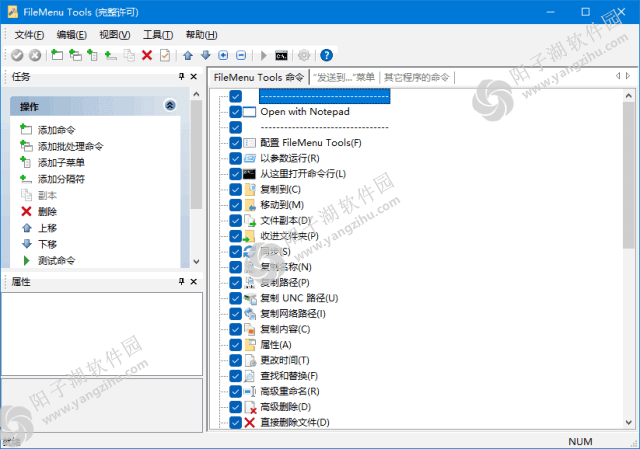Click the tab strip left arrow

coord(618,76)
